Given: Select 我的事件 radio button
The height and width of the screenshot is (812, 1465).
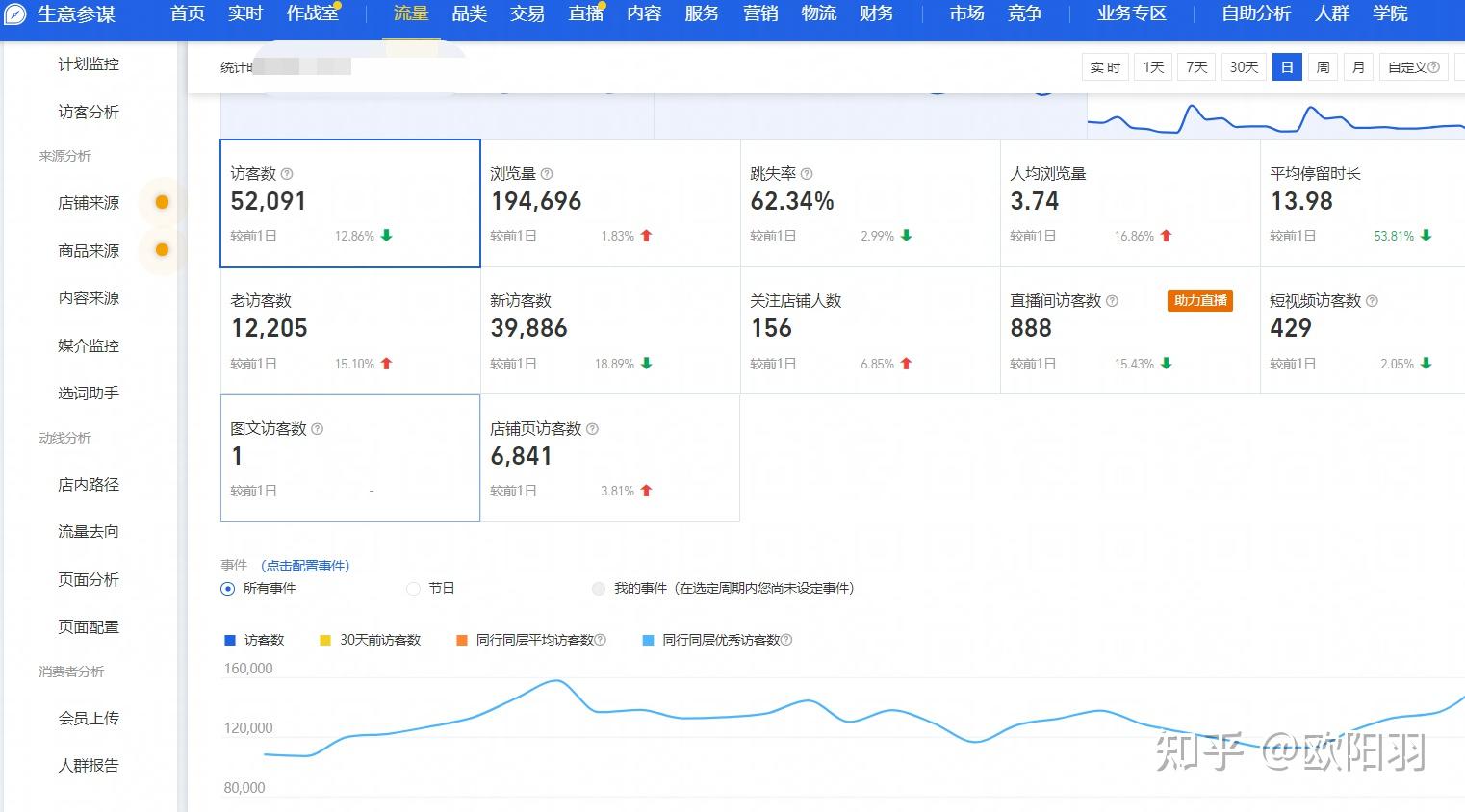Looking at the screenshot, I should point(599,589).
